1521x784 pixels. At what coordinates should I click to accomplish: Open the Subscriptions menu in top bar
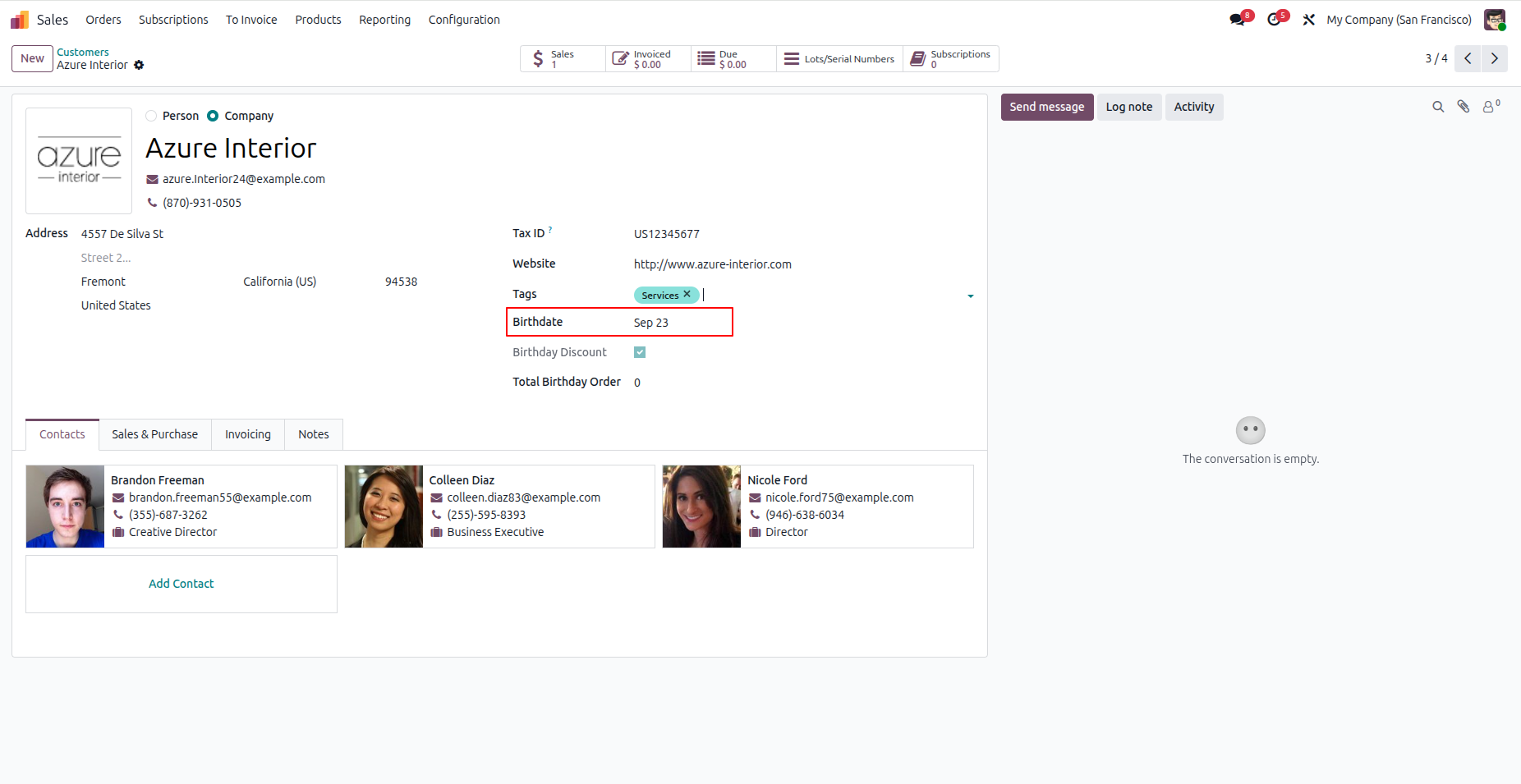[x=173, y=20]
